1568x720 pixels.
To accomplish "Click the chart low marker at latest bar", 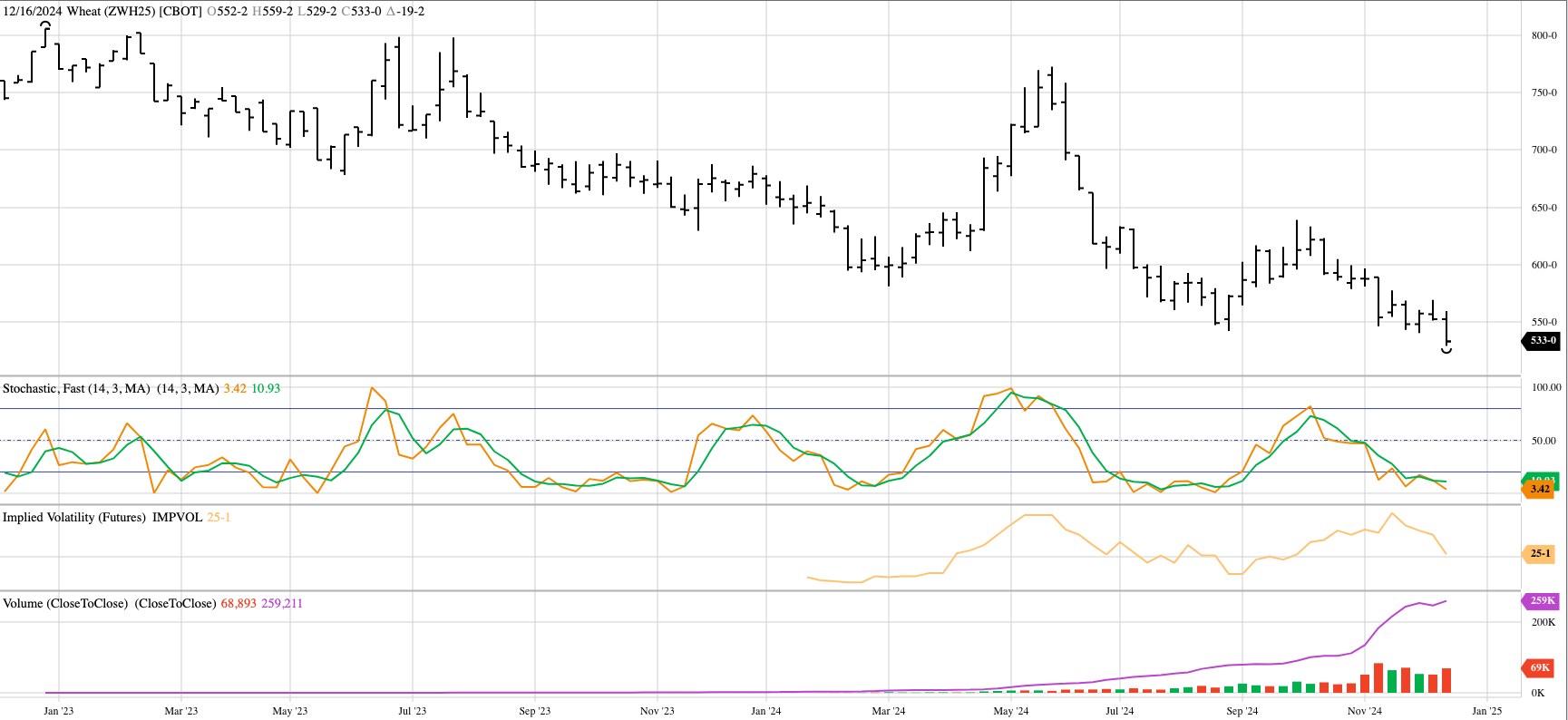I will (1446, 350).
